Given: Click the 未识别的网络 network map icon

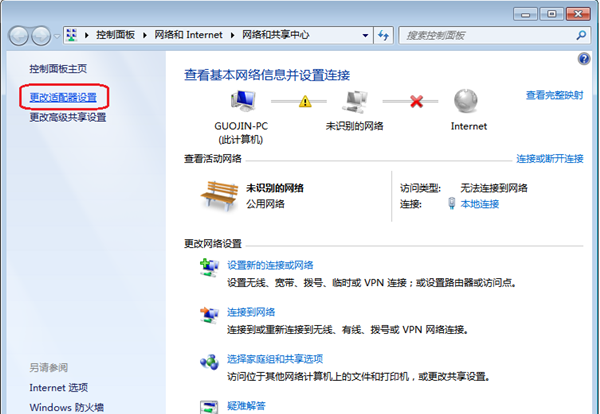Looking at the screenshot, I should [354, 101].
